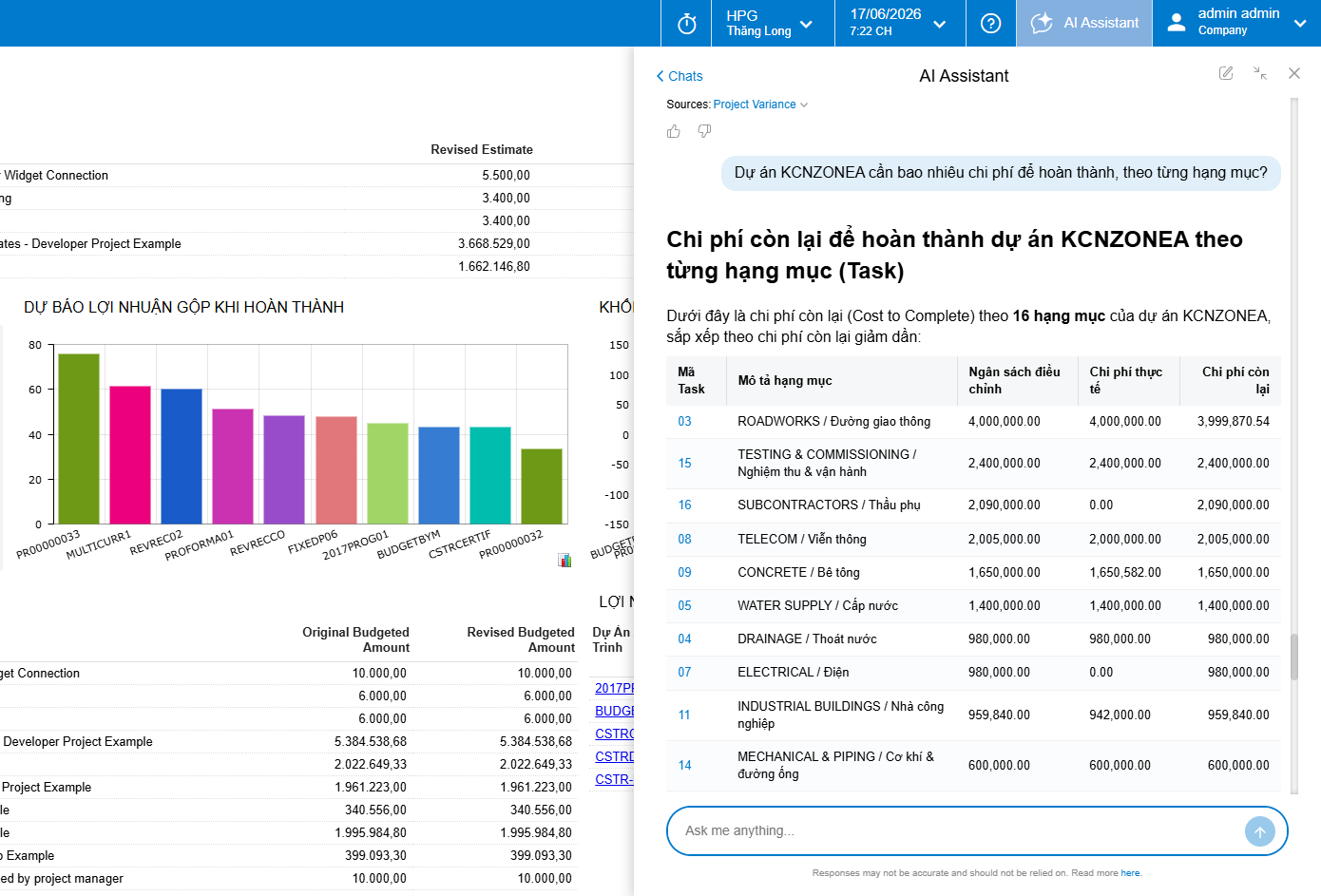Click the Revised Budgeted Amount column header

[521, 639]
